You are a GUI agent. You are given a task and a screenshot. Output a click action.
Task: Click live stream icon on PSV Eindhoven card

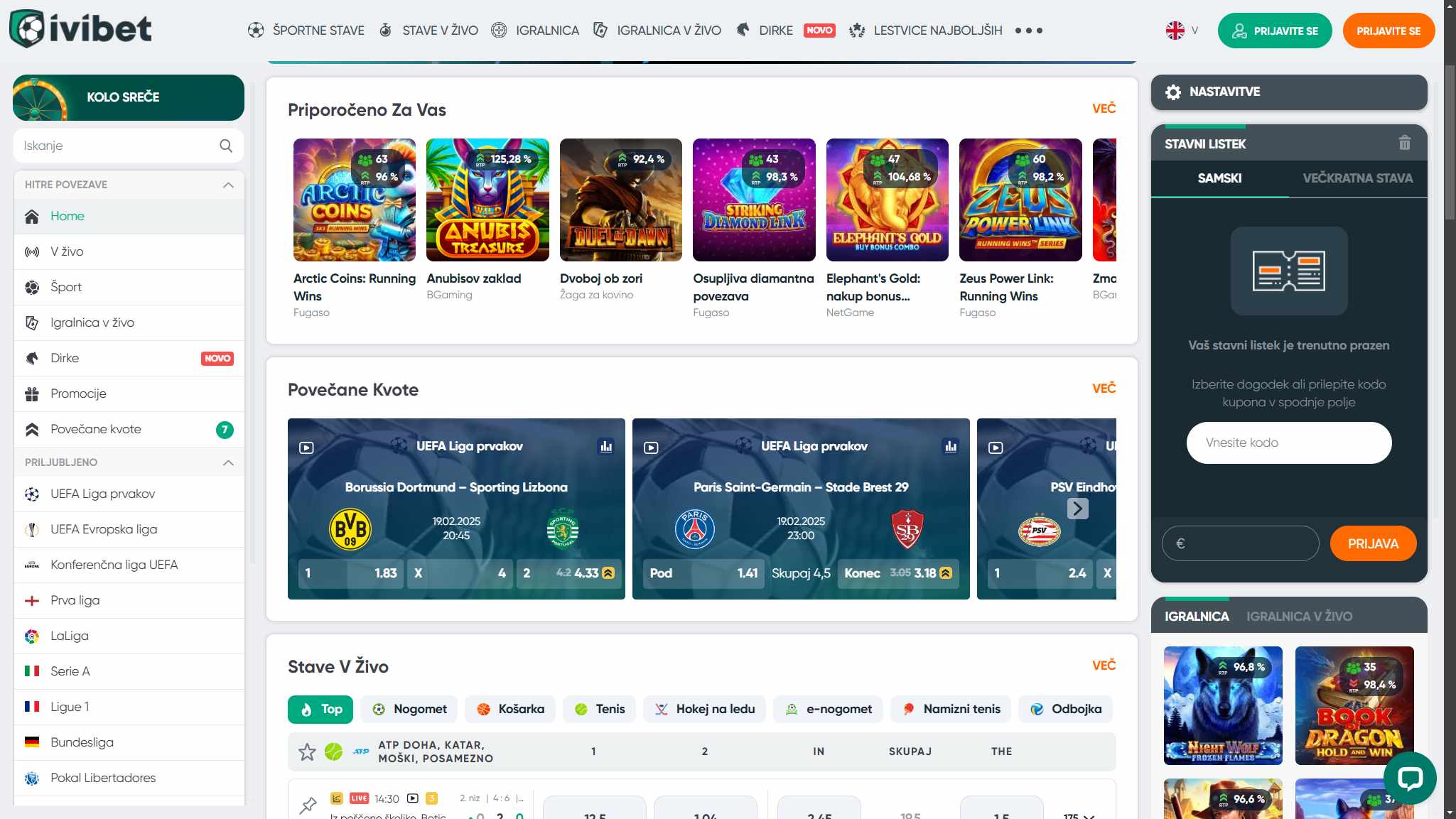996,448
